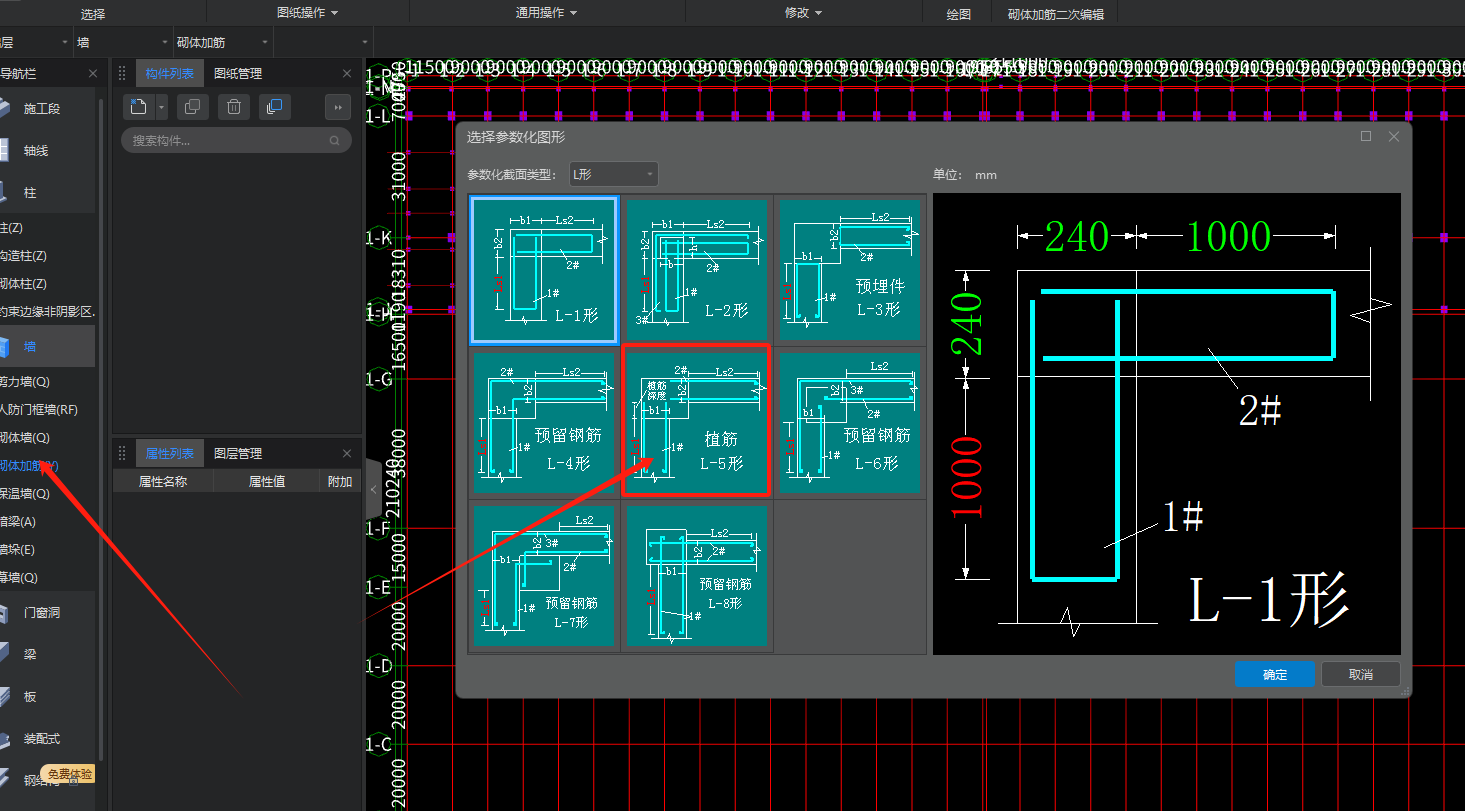
Task: Open 钢结构 category in navigation
Action: pos(48,780)
